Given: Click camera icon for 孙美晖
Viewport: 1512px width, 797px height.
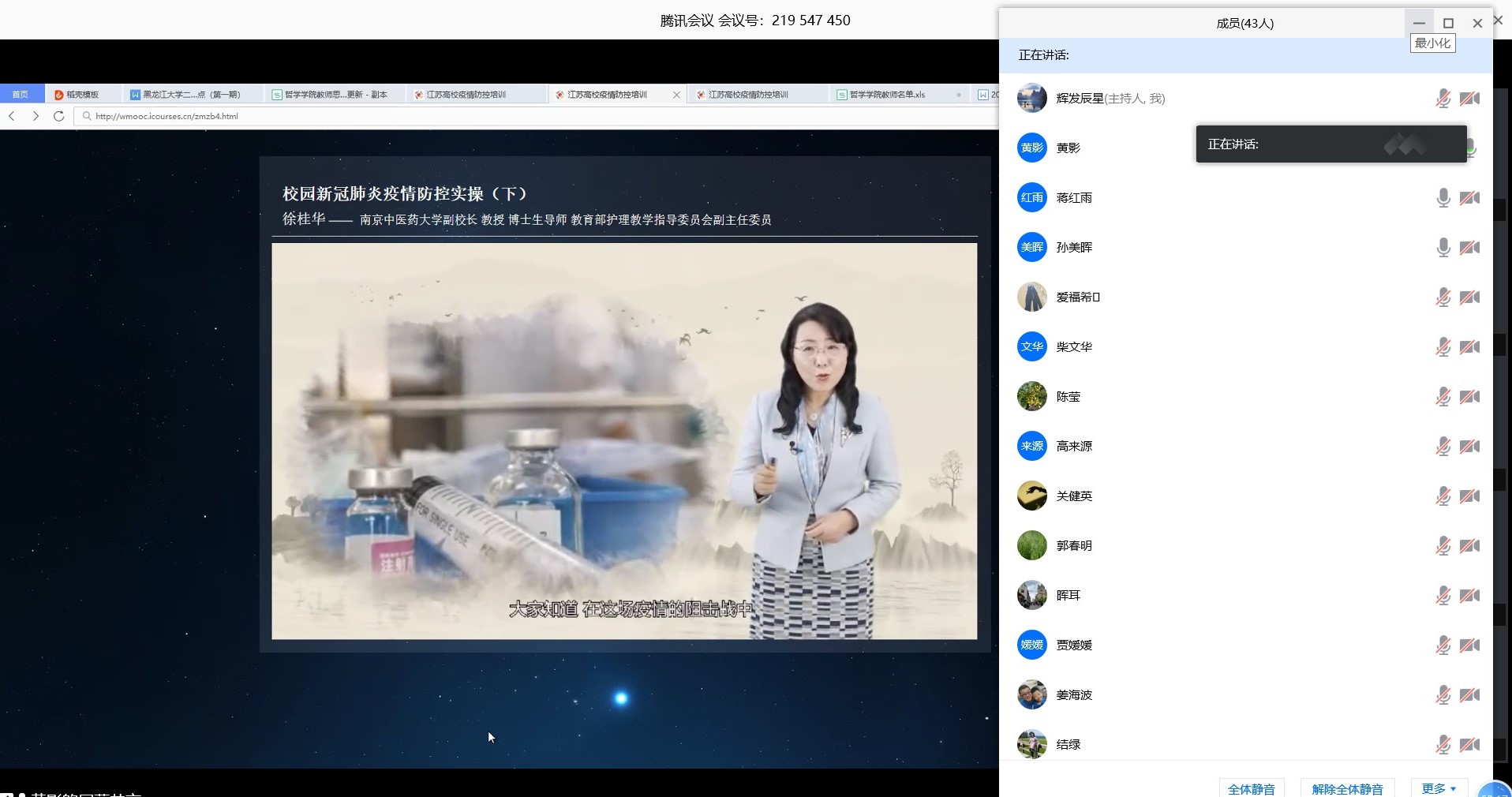Looking at the screenshot, I should point(1469,248).
